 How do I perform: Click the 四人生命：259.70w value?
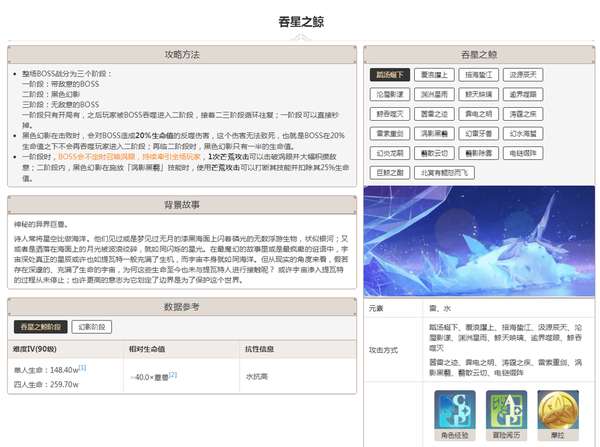46,384
